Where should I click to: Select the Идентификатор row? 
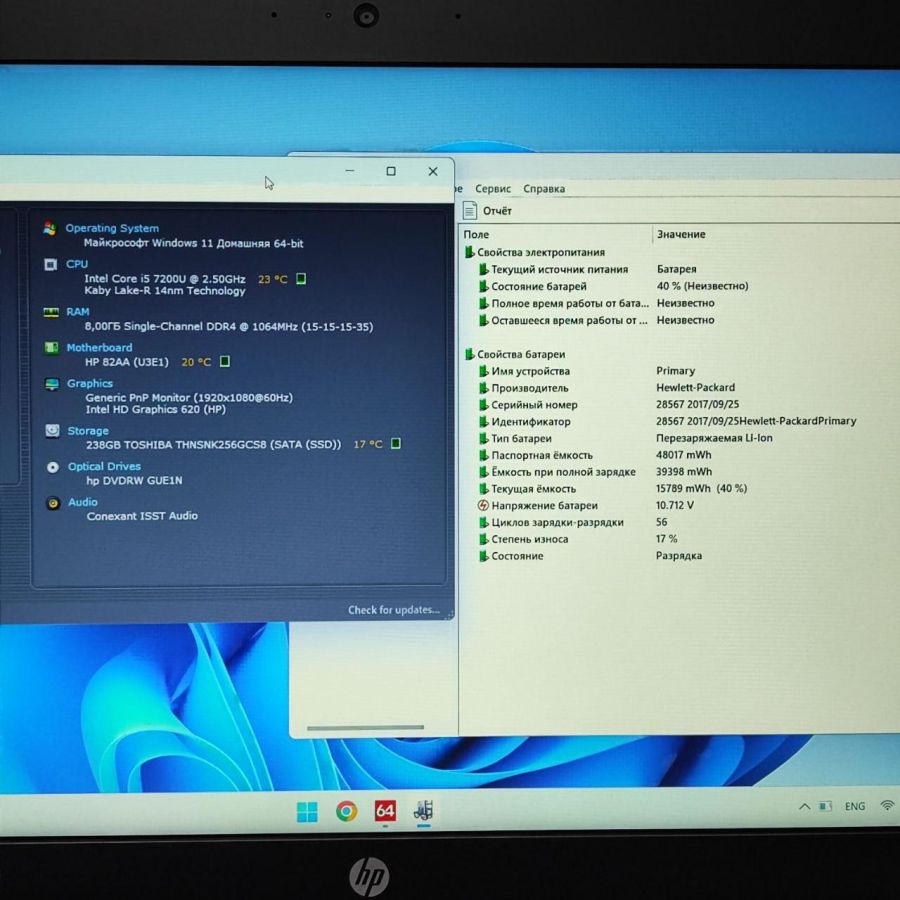[668, 421]
